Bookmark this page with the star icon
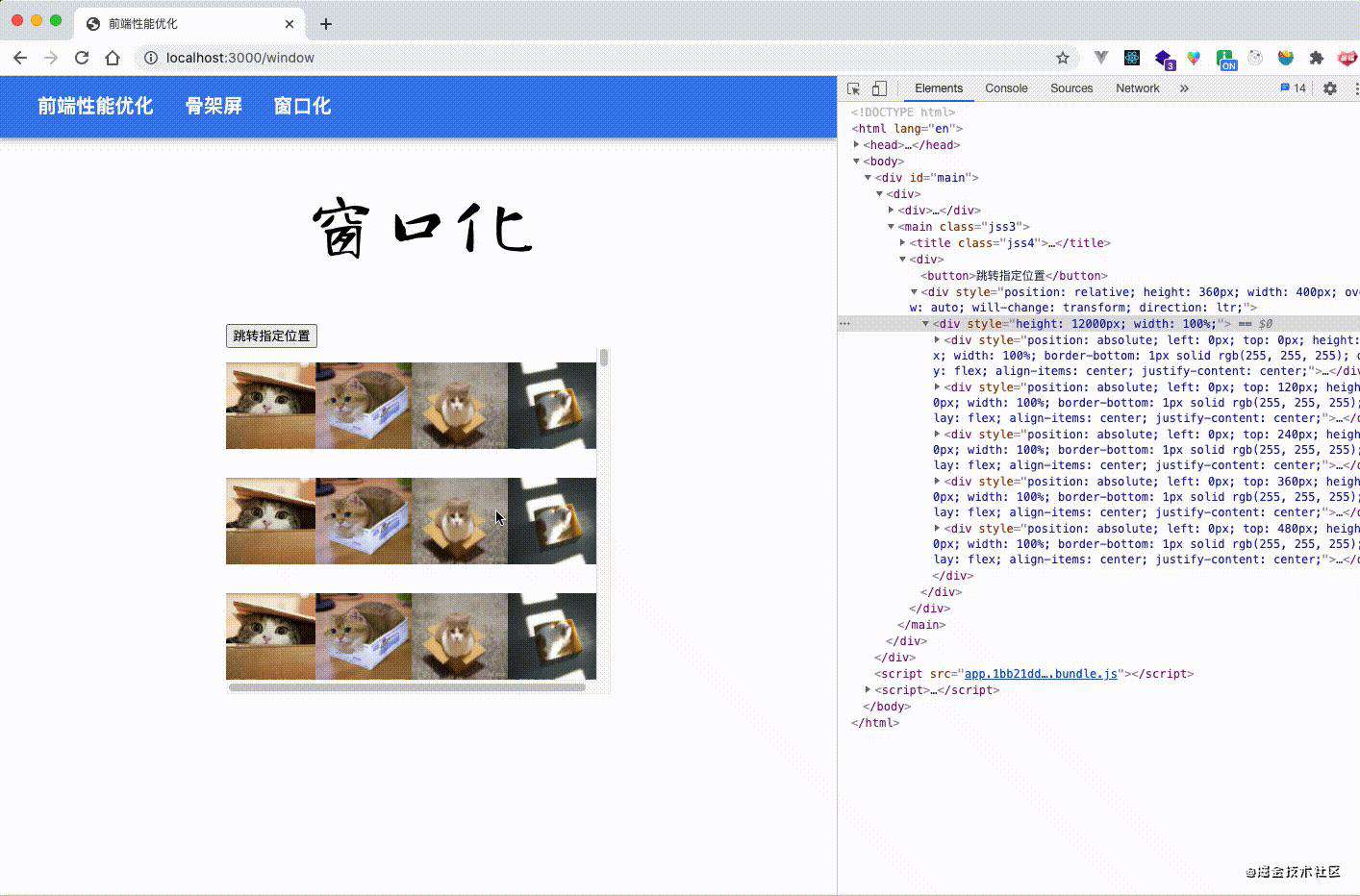The width and height of the screenshot is (1360, 896). 1063,58
